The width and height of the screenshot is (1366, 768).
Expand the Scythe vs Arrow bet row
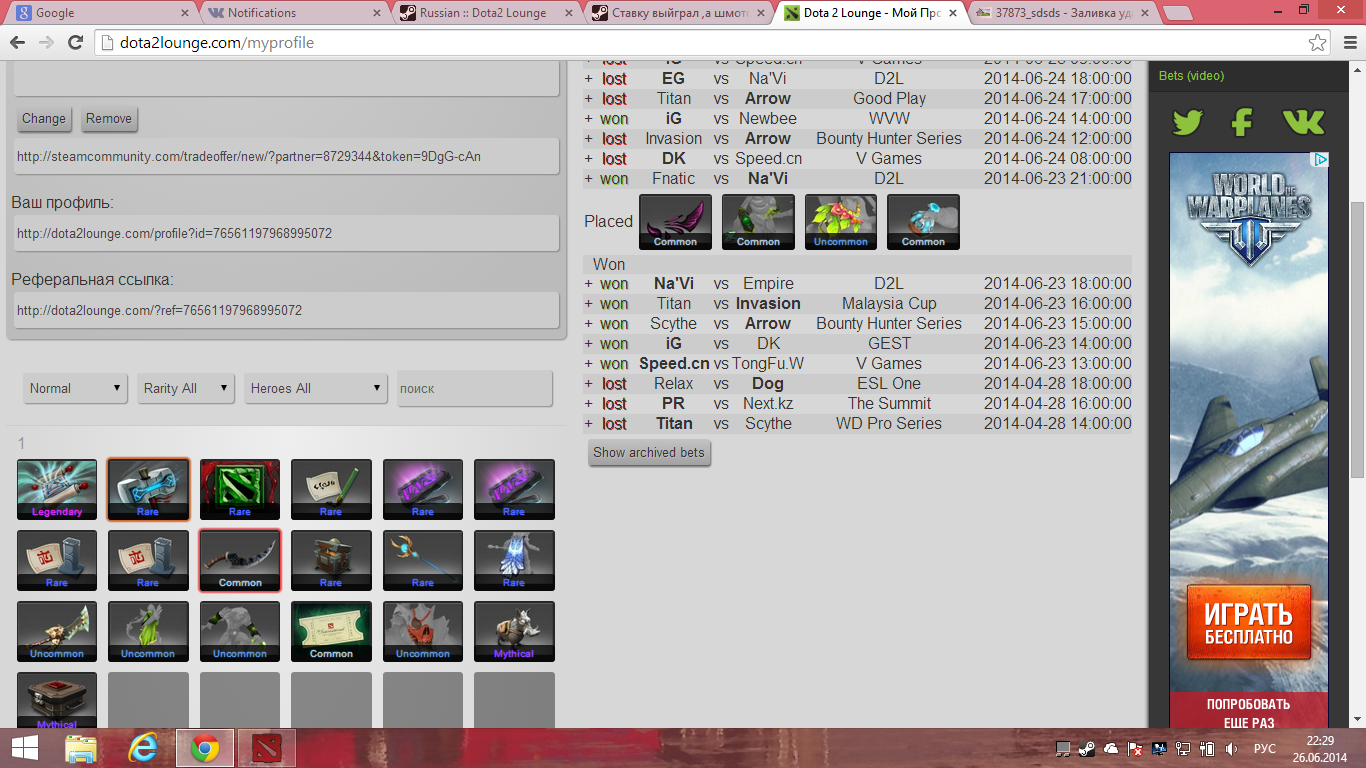(x=589, y=324)
